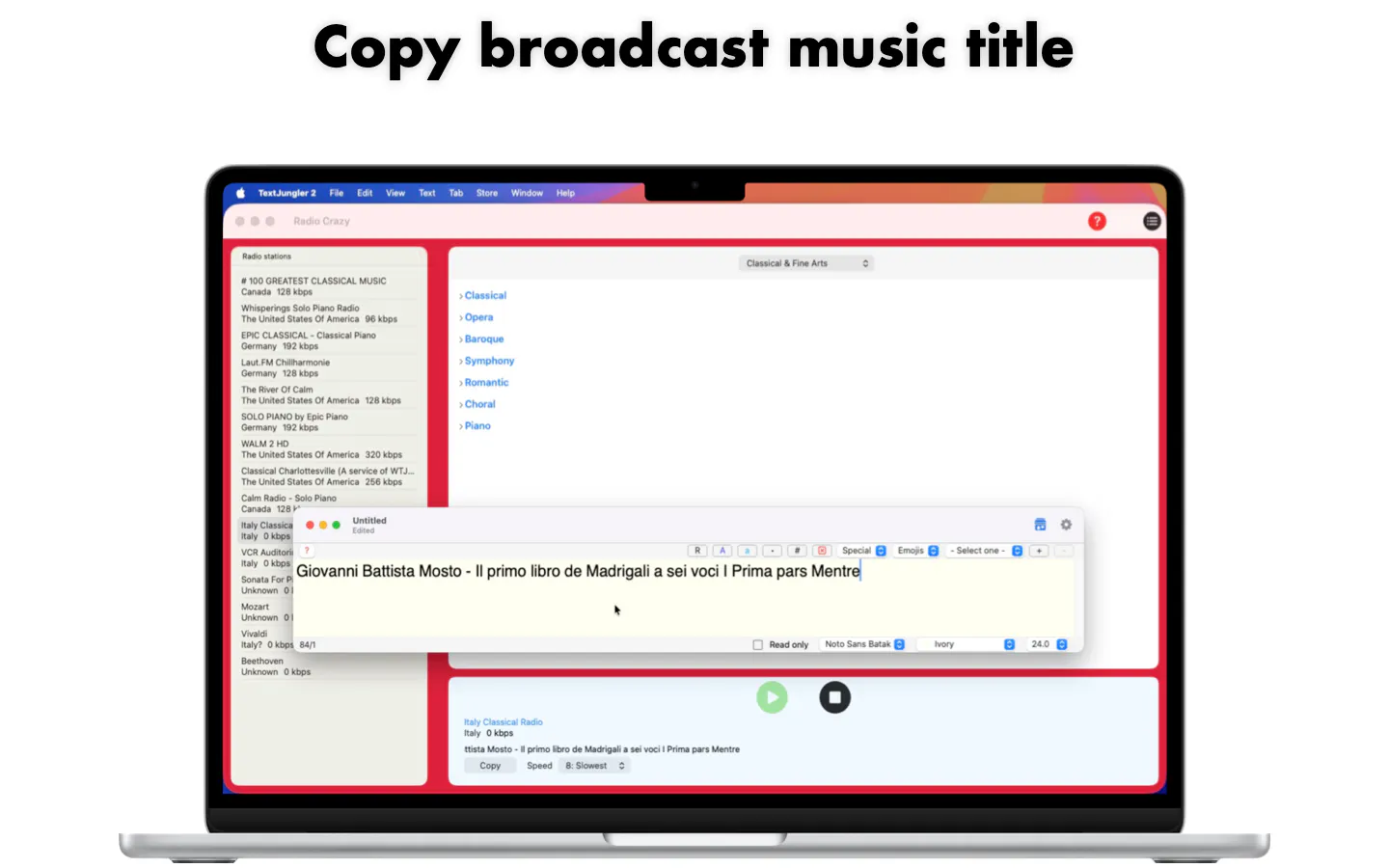The image size is (1389, 868).
Task: Open the Help menu
Action: 565,193
